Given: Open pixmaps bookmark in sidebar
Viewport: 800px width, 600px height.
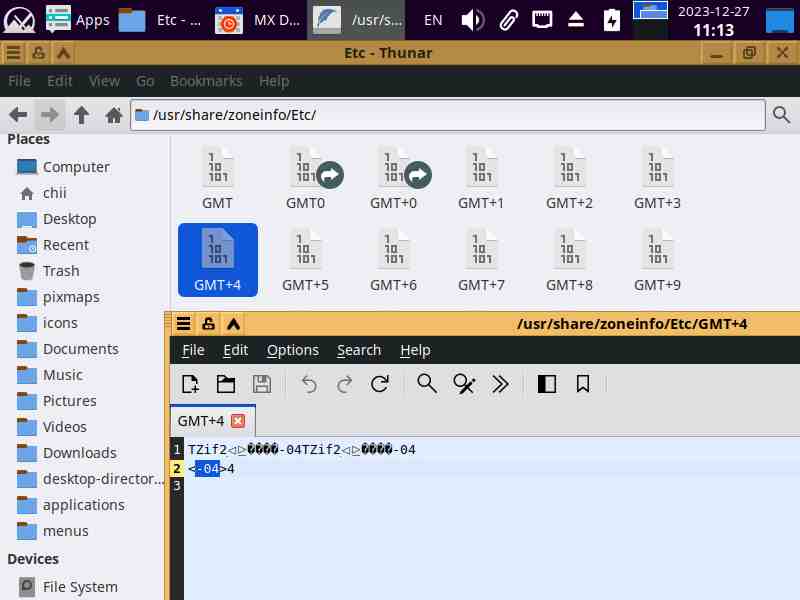Looking at the screenshot, I should [71, 297].
